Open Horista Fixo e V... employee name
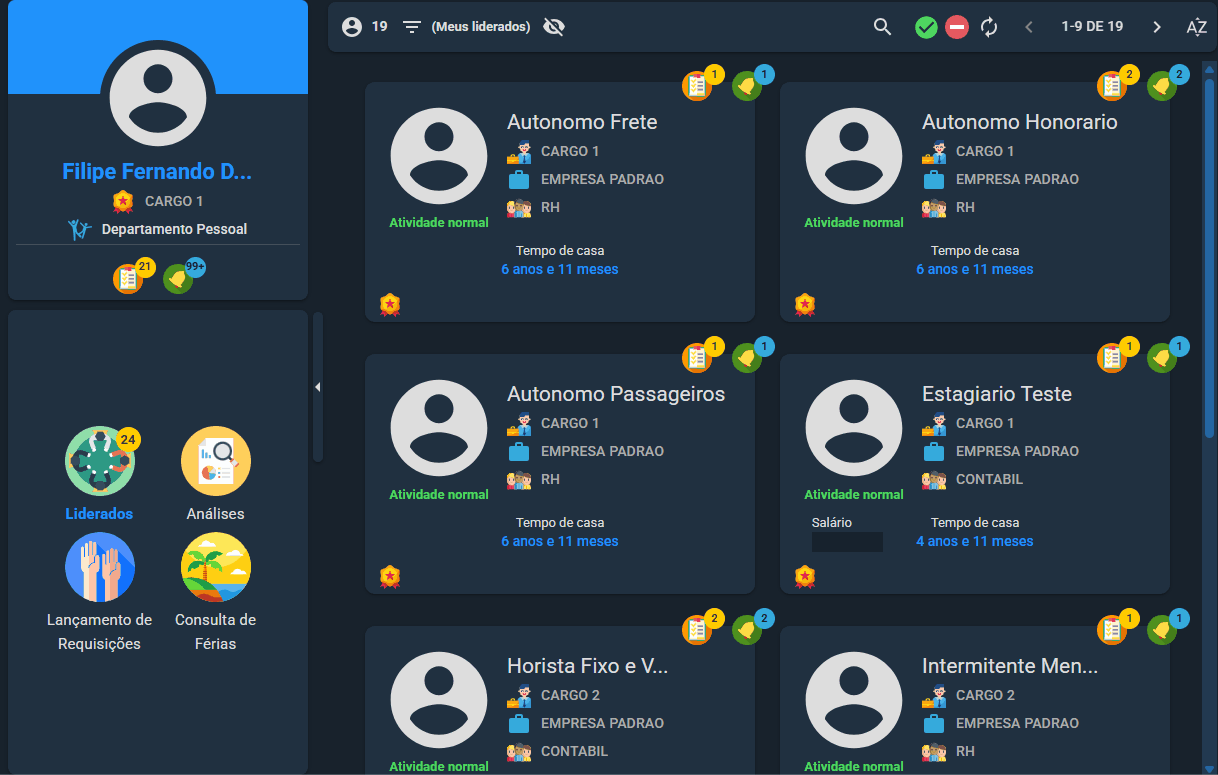 point(587,666)
